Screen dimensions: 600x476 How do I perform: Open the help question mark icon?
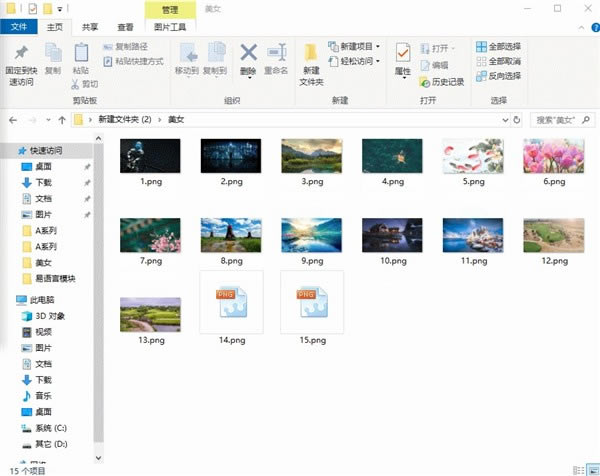click(x=595, y=28)
